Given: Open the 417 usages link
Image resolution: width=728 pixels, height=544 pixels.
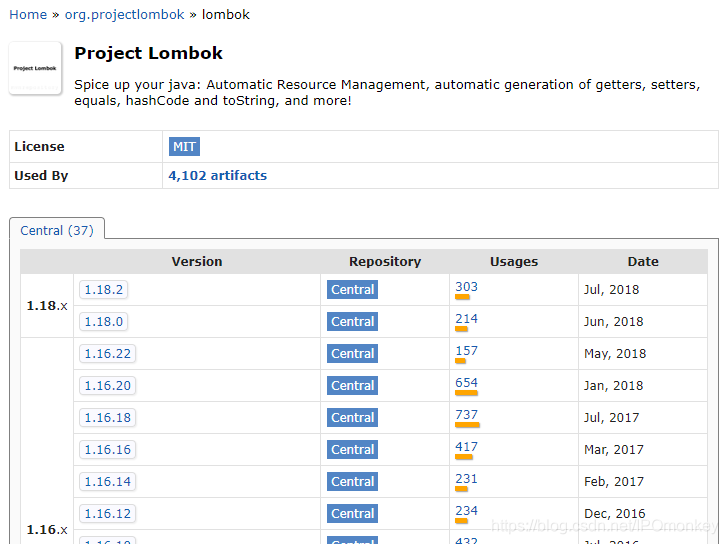Looking at the screenshot, I should pos(466,447).
